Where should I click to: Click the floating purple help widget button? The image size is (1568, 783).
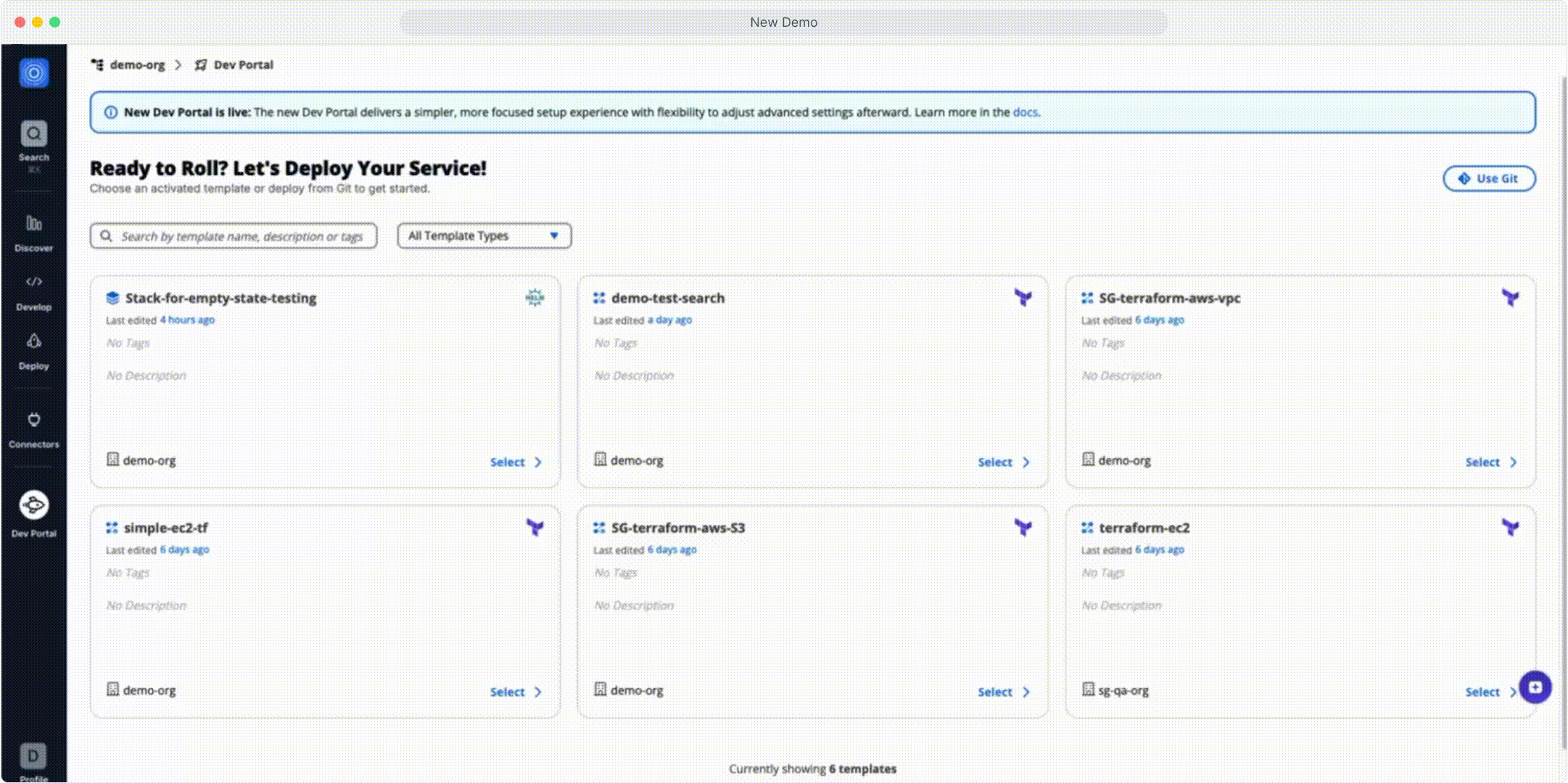pyautogui.click(x=1535, y=687)
